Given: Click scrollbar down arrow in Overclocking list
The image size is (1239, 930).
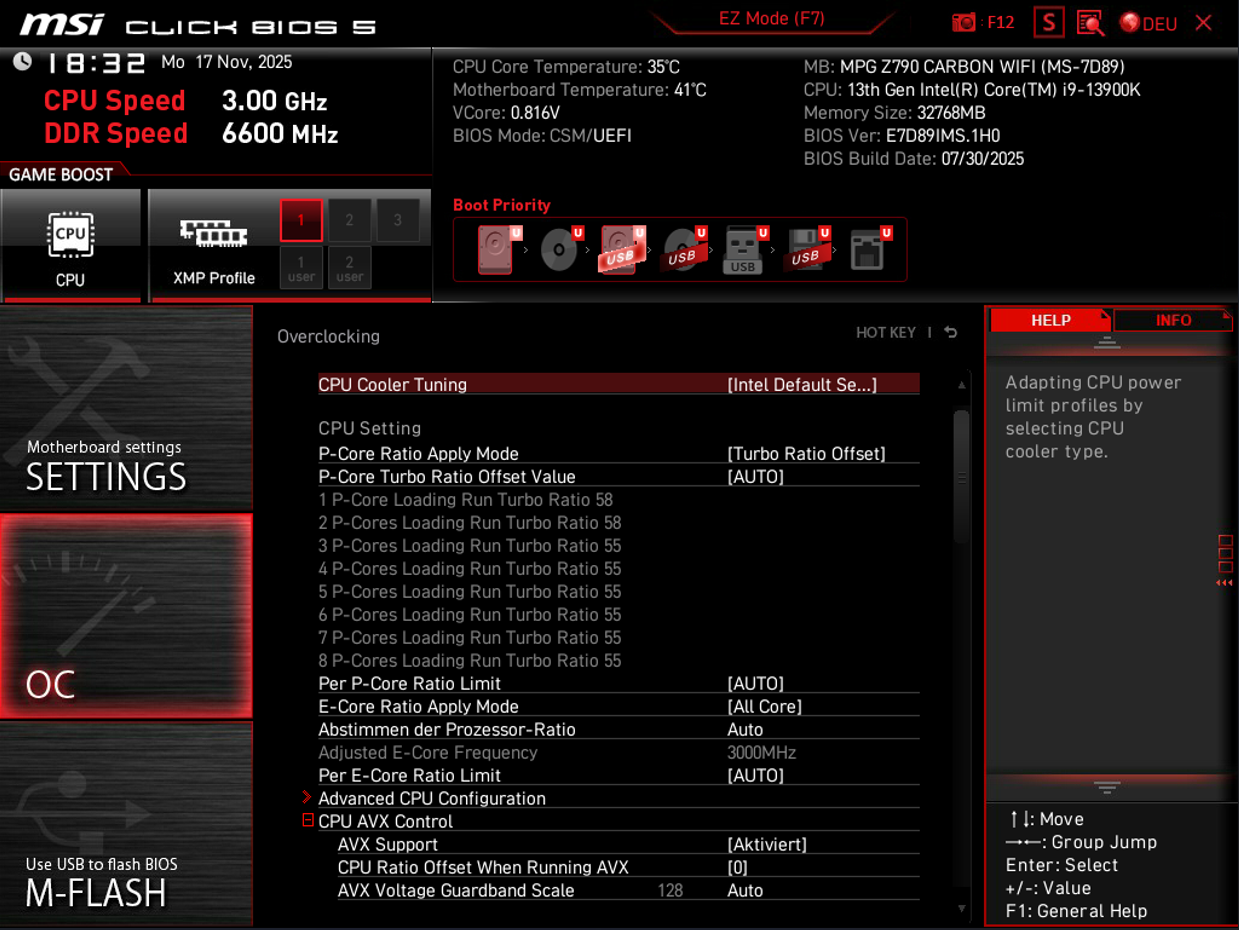Looking at the screenshot, I should point(962,908).
